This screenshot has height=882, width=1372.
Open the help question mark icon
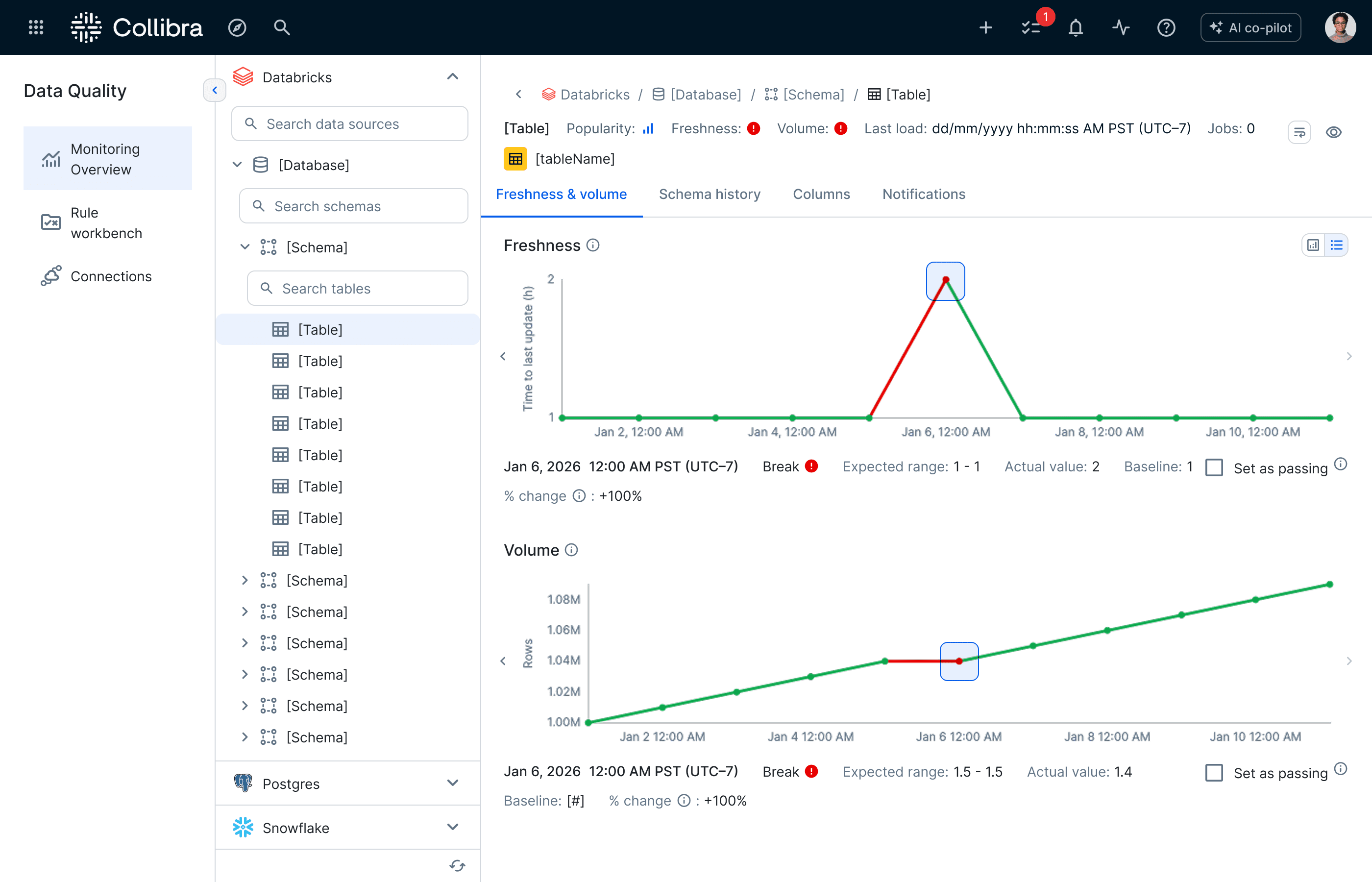(1166, 27)
